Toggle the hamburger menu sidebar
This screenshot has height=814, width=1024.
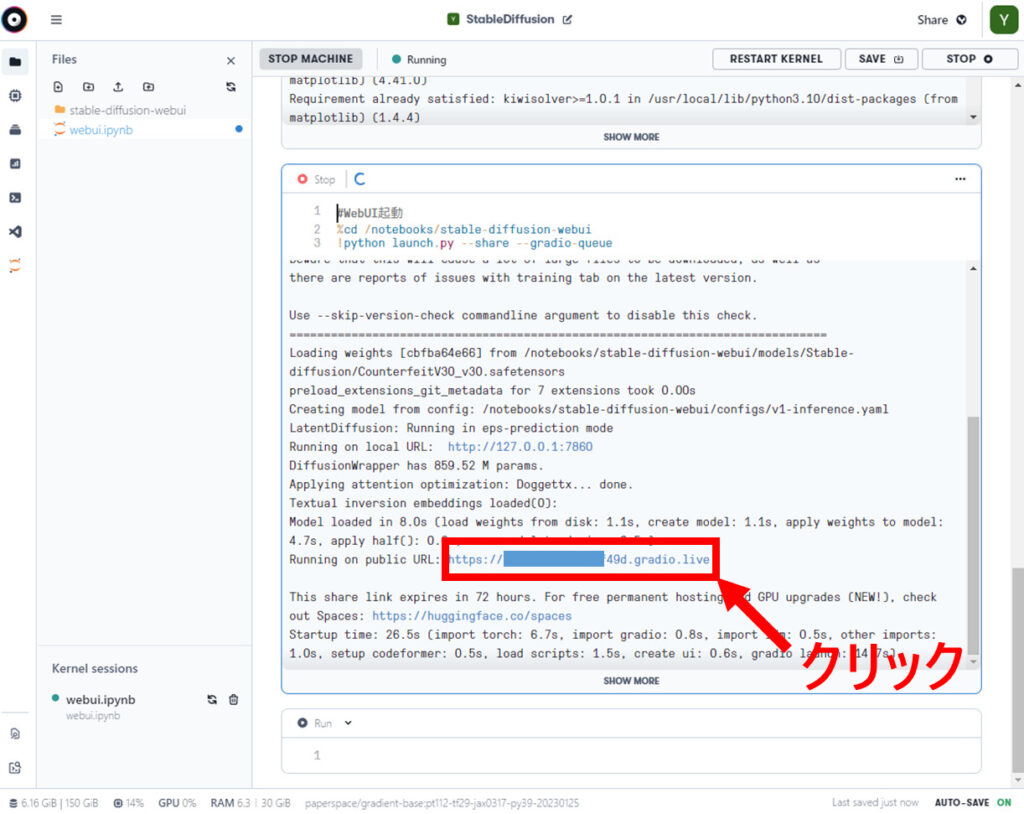[x=56, y=19]
